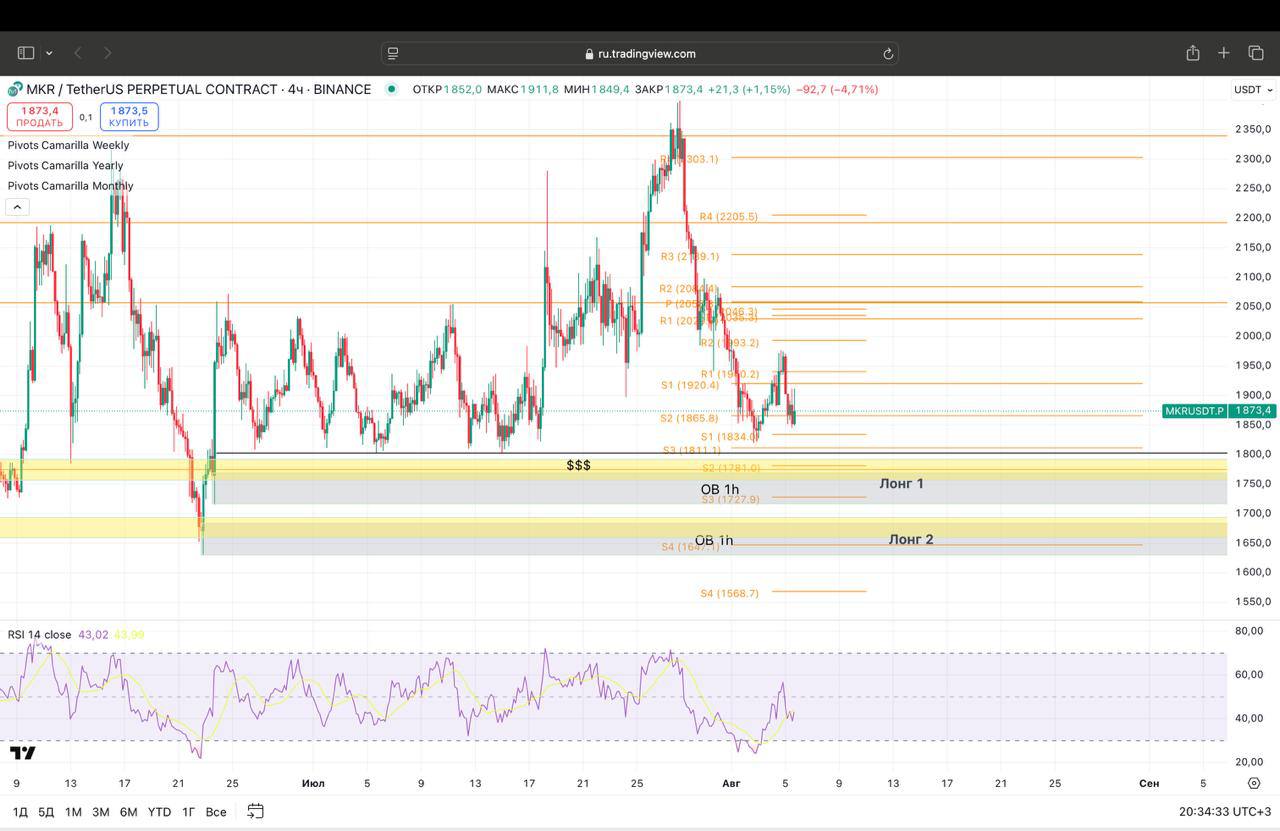Open the go-to-date calendar icon
Viewport: 1280px width, 831px height.
tap(255, 811)
